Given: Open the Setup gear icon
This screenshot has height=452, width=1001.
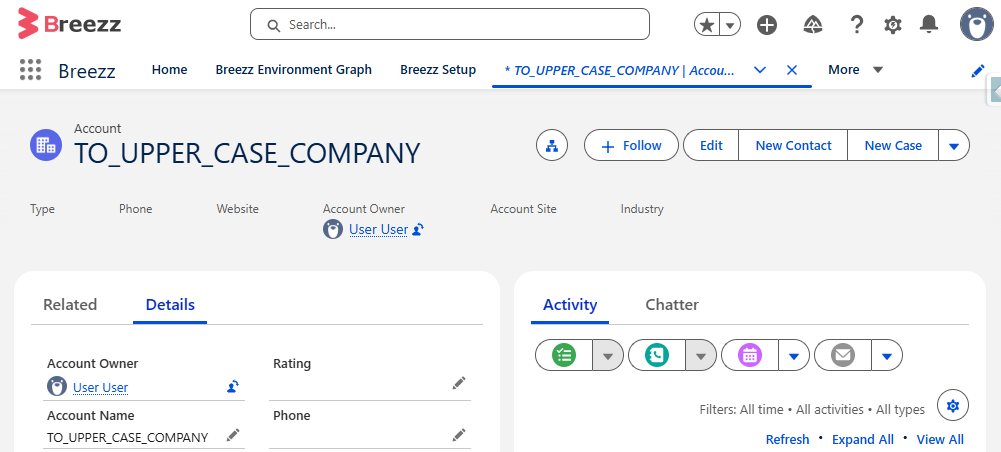Looking at the screenshot, I should click(x=892, y=25).
